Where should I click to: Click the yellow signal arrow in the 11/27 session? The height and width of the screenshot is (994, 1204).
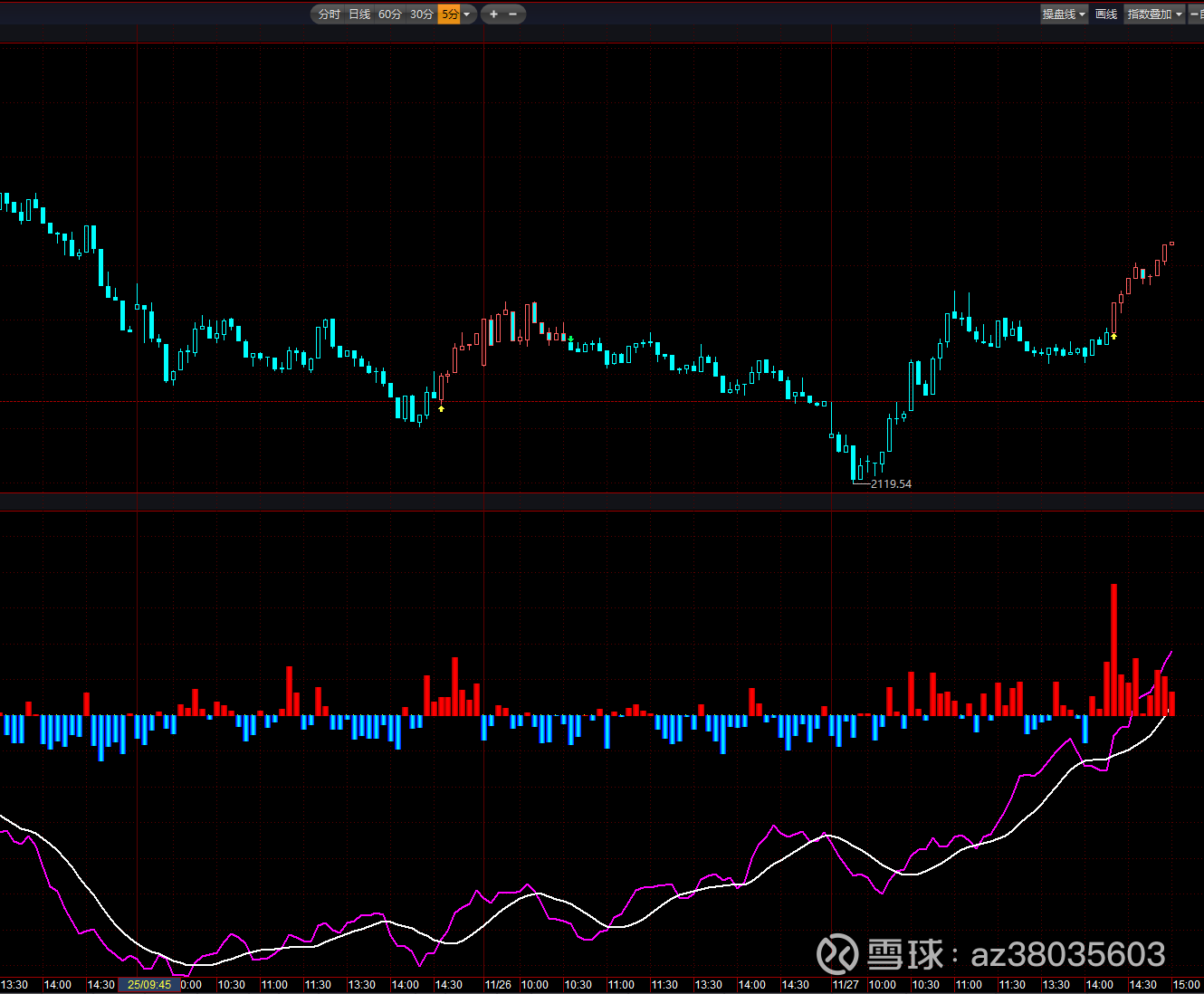1113,336
